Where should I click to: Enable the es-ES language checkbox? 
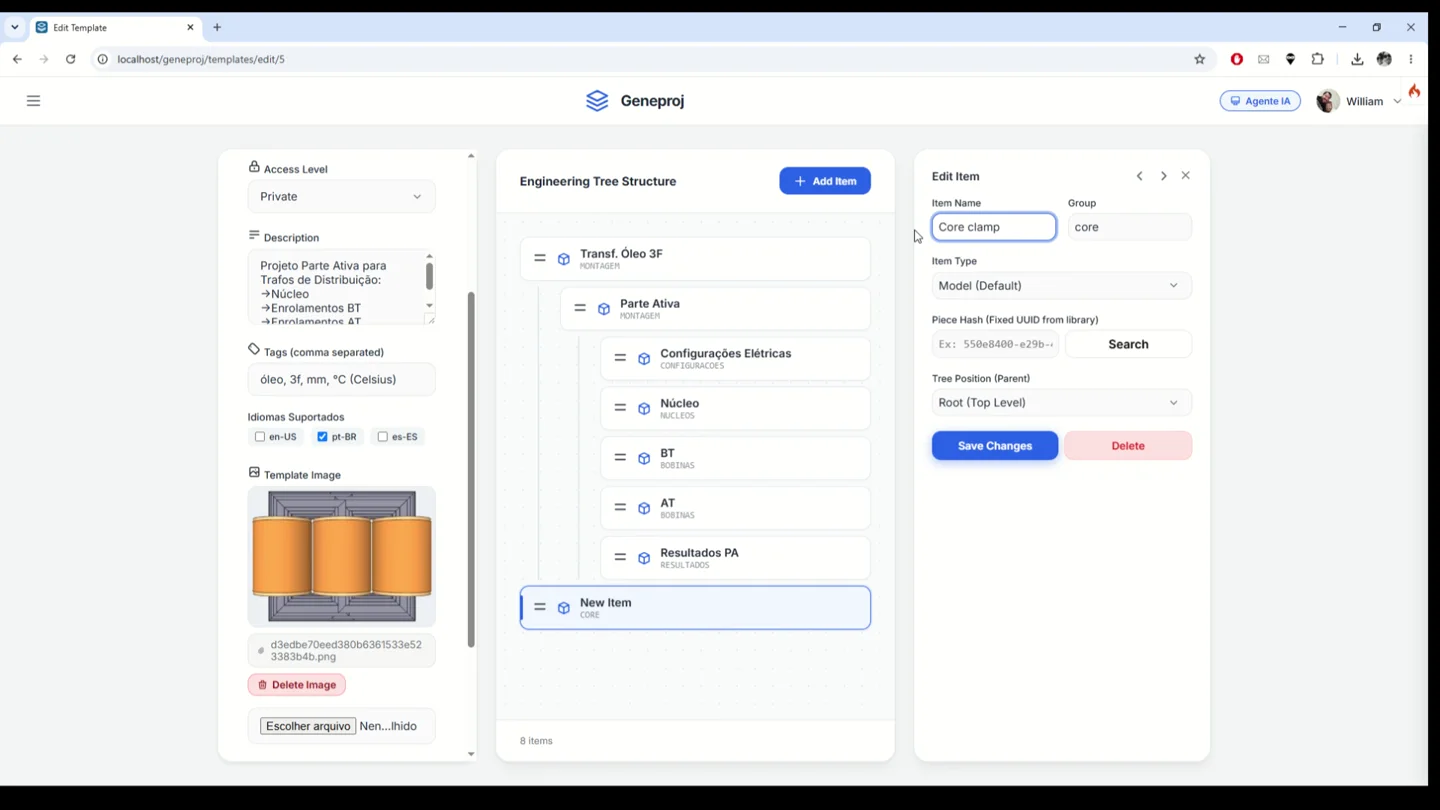coord(383,437)
